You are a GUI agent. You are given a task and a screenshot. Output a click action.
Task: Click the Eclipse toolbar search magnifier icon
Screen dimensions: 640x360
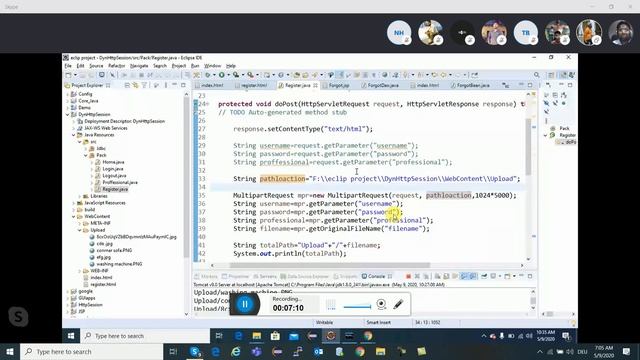(536, 75)
